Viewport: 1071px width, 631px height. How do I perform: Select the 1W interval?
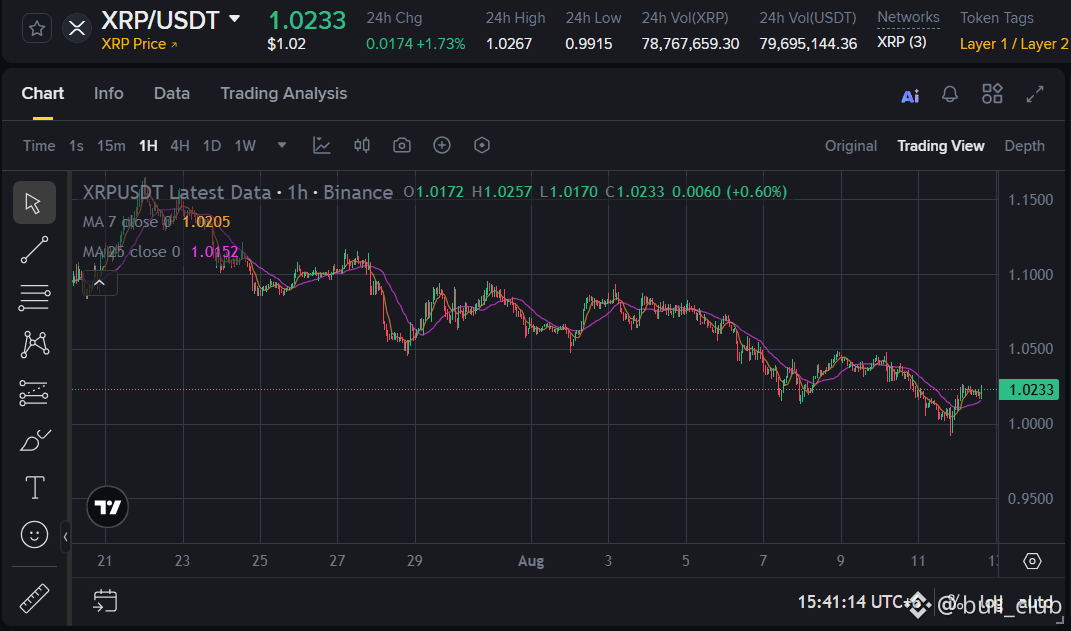click(245, 145)
